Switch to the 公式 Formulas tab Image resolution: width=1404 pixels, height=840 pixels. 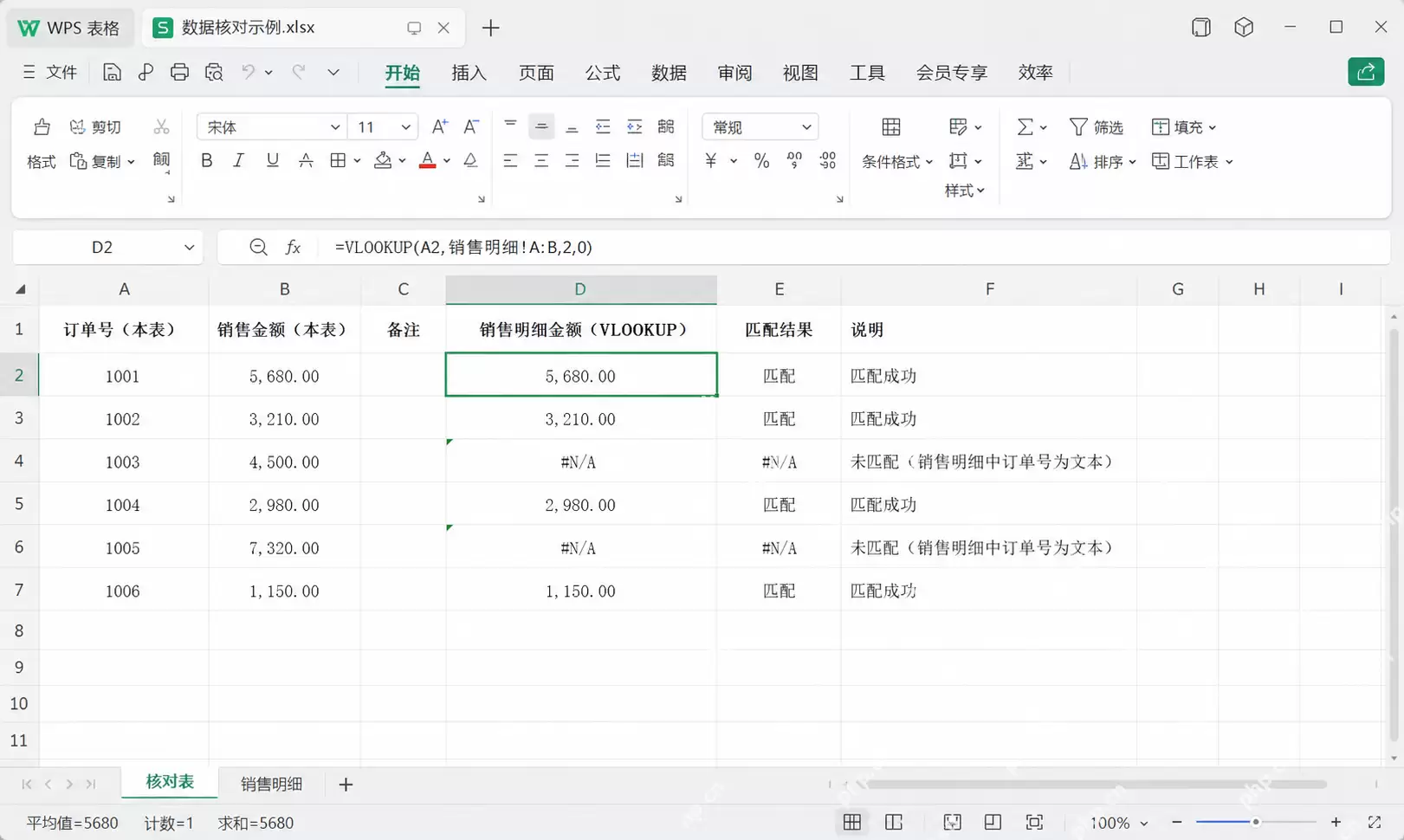pos(602,73)
